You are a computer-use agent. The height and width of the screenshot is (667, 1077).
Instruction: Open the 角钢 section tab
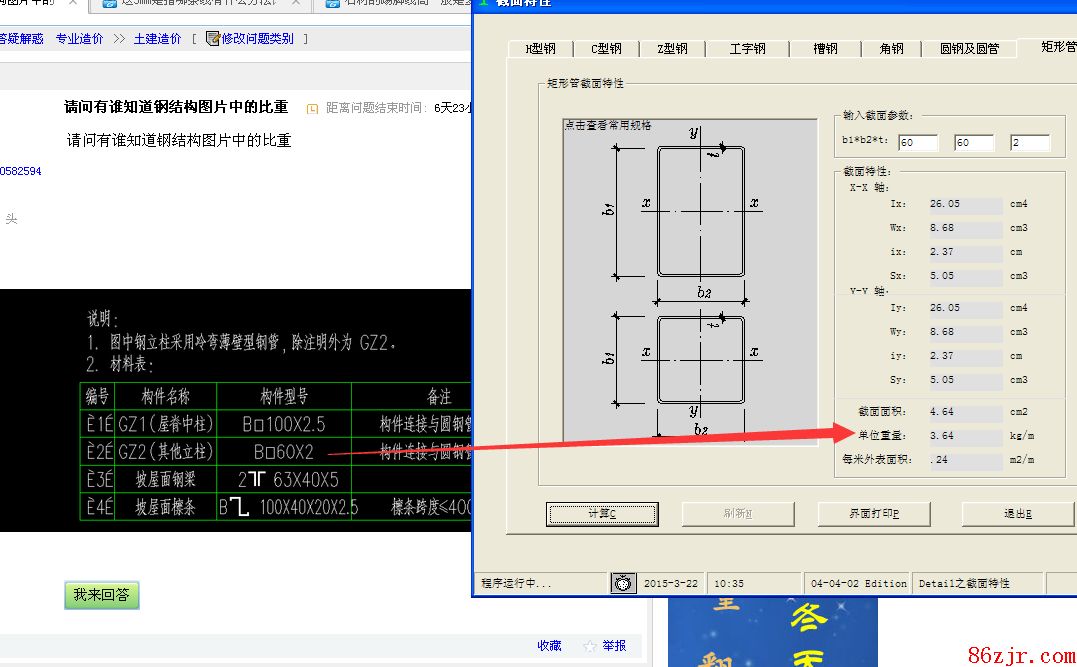(891, 48)
